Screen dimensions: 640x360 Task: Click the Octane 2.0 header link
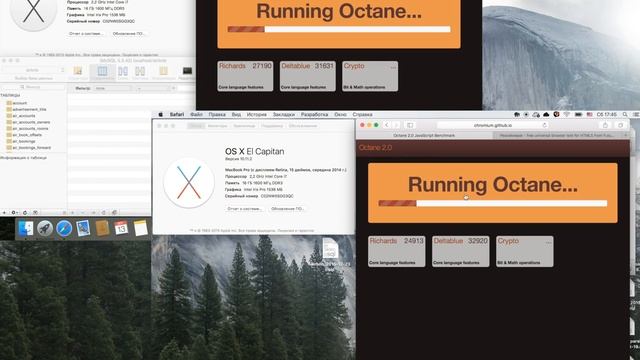pos(375,148)
